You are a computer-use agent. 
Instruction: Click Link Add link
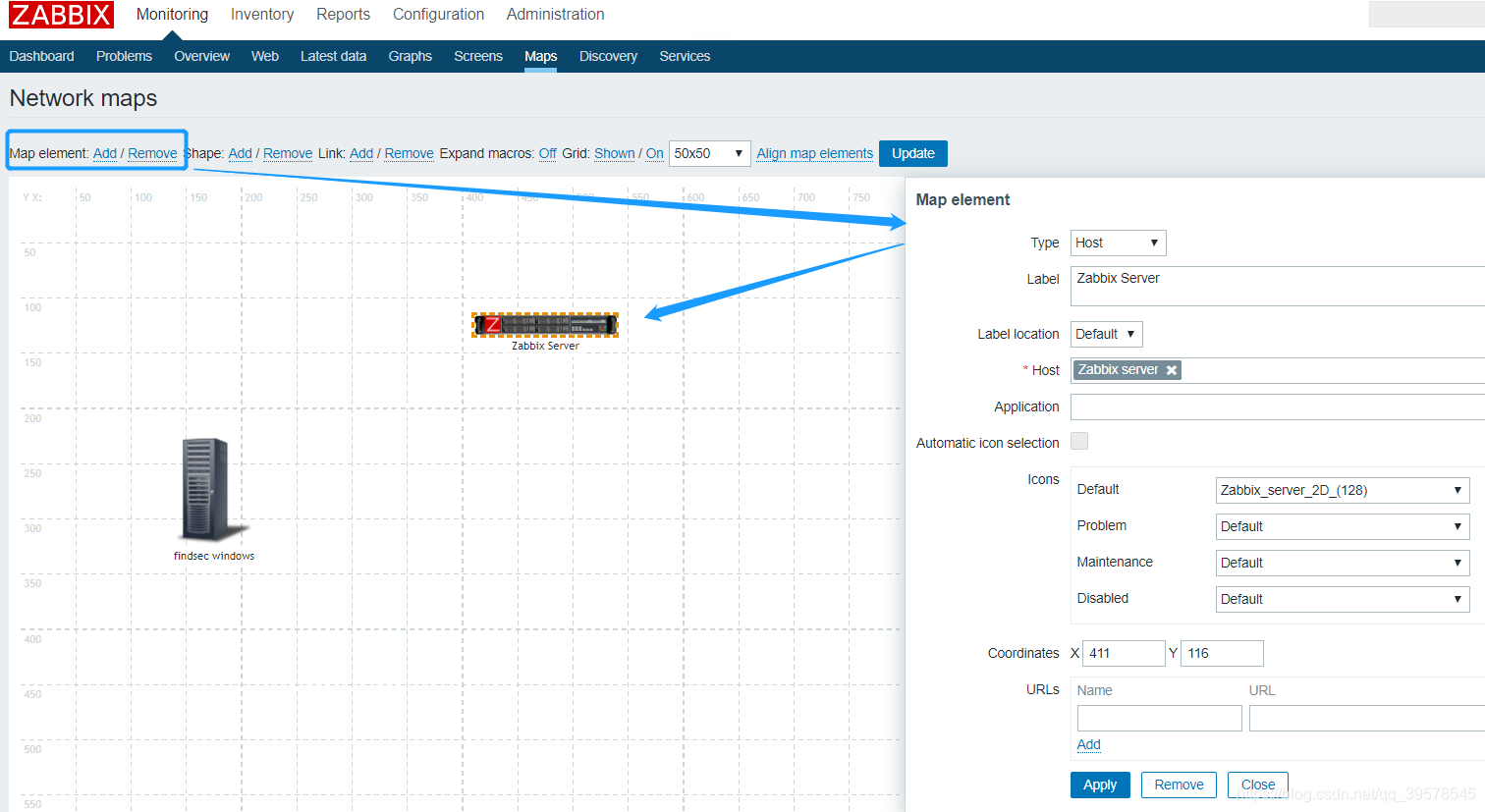(x=361, y=153)
